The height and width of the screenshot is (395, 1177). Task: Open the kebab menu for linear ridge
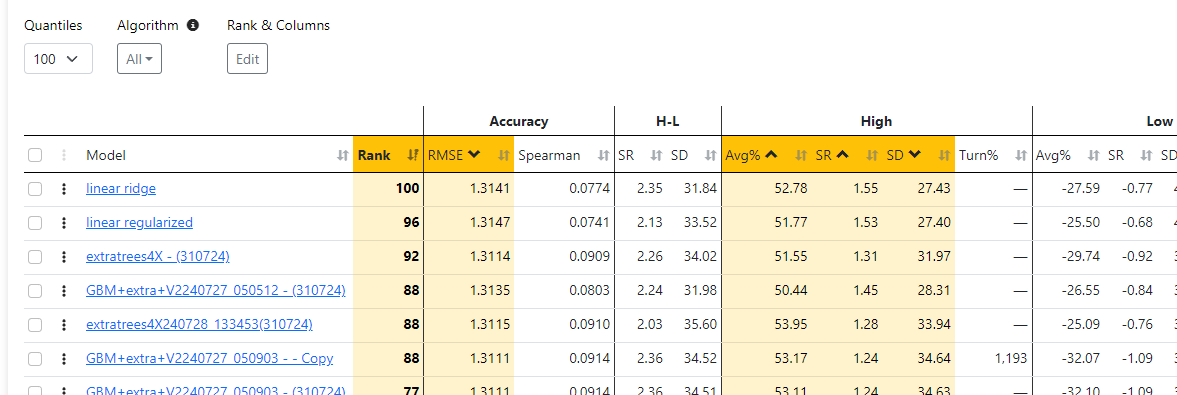pos(65,189)
